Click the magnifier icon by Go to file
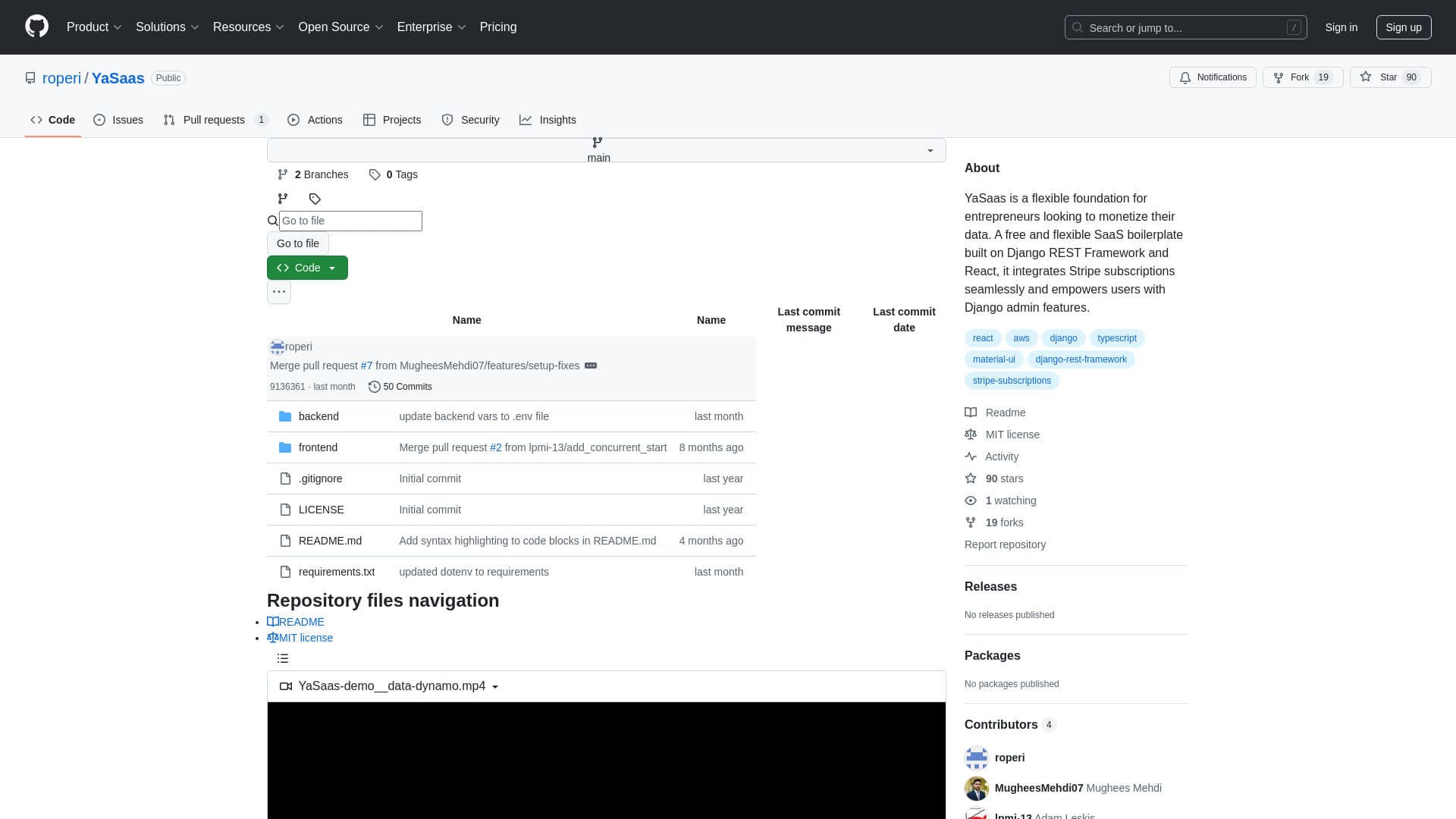Screen dimensions: 1456x819 273,221
